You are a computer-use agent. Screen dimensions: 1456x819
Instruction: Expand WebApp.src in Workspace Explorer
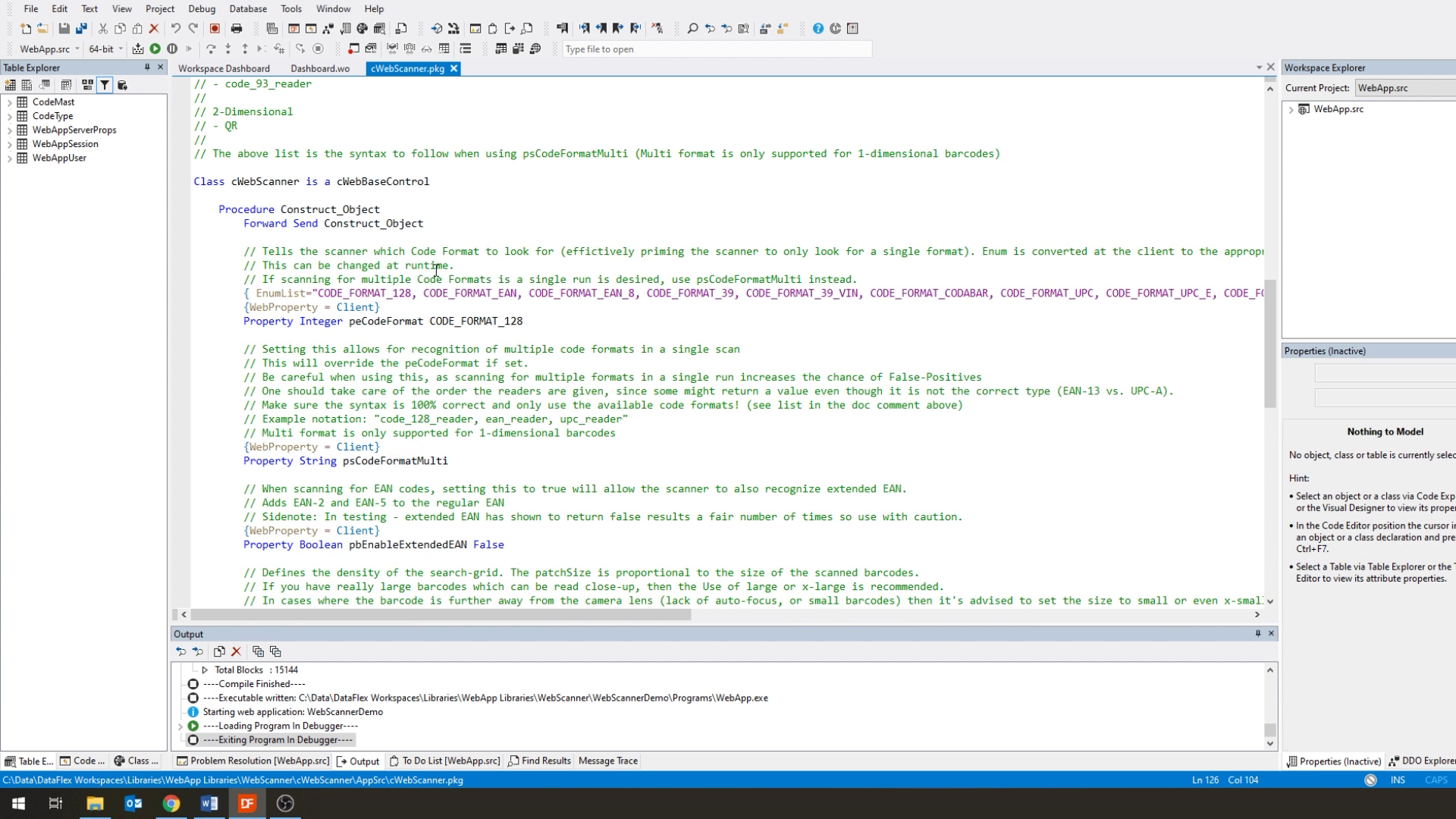pyautogui.click(x=1291, y=109)
